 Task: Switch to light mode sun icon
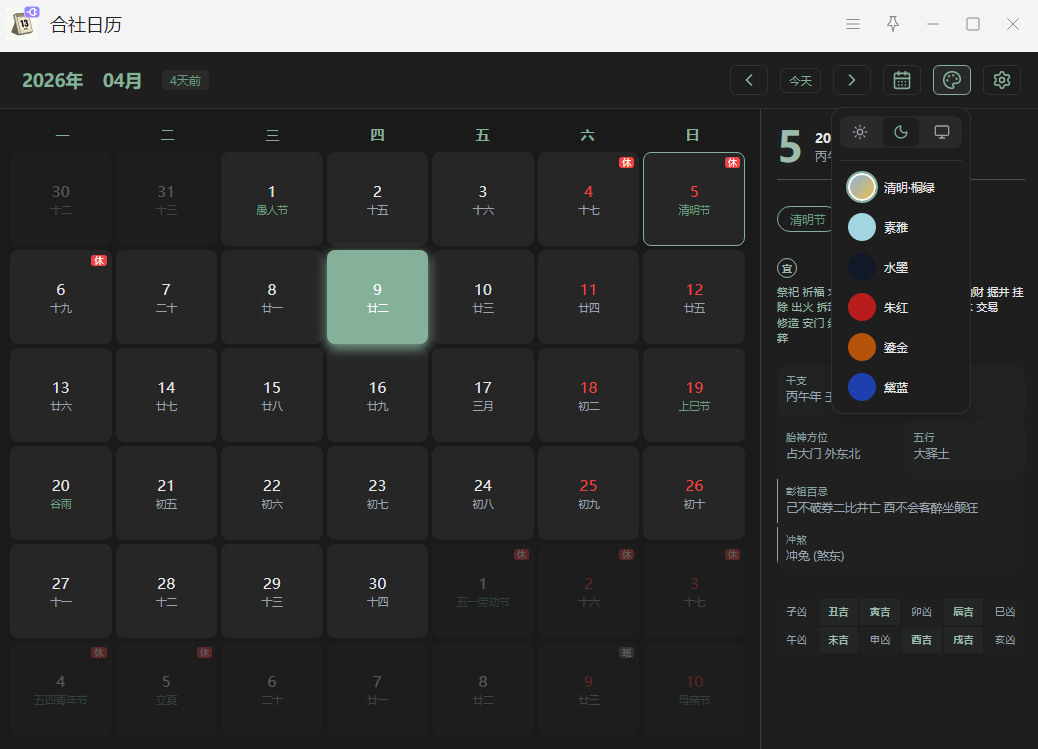(x=860, y=132)
